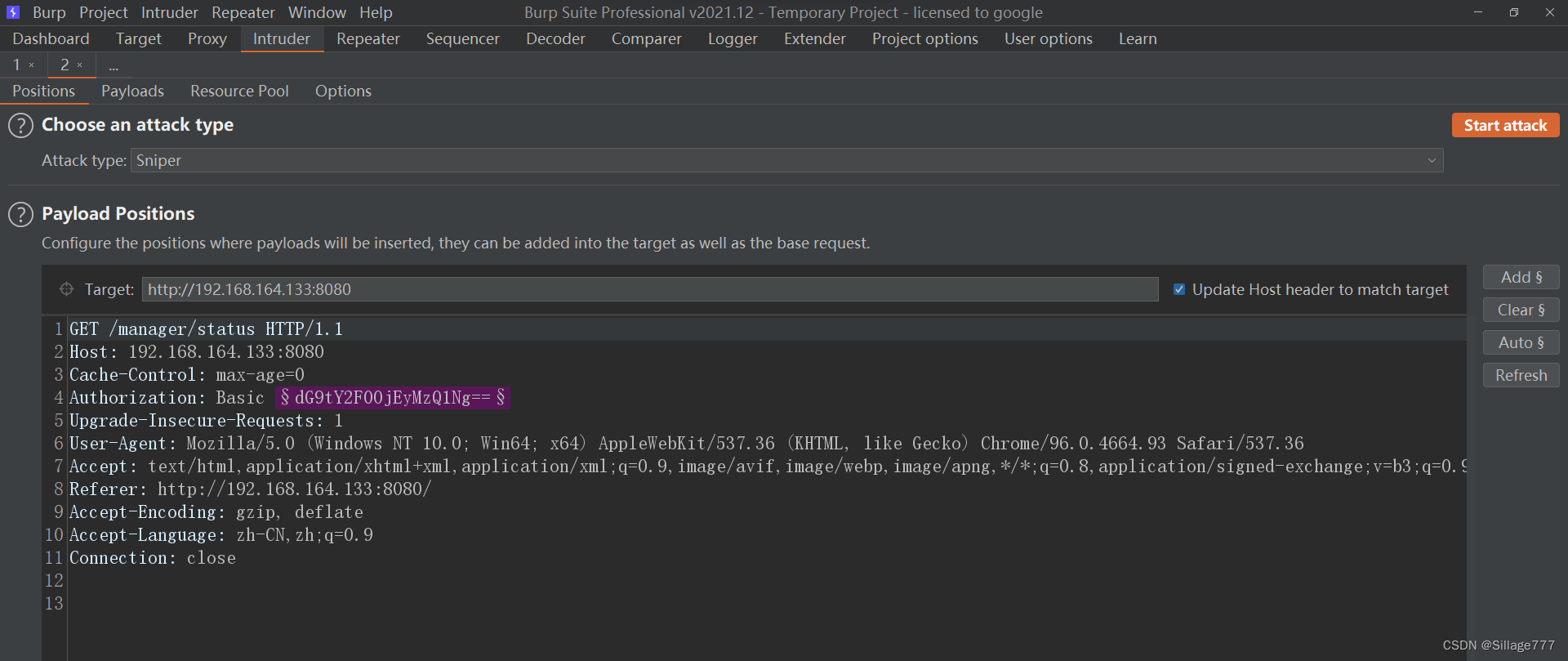Click the target crosshair icon beside Target
1568x661 pixels.
click(66, 289)
